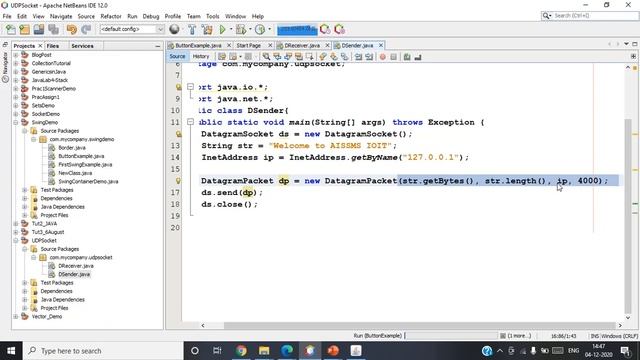The image size is (640, 360).
Task: Switch to the ButtonExample.java tab
Action: point(198,45)
